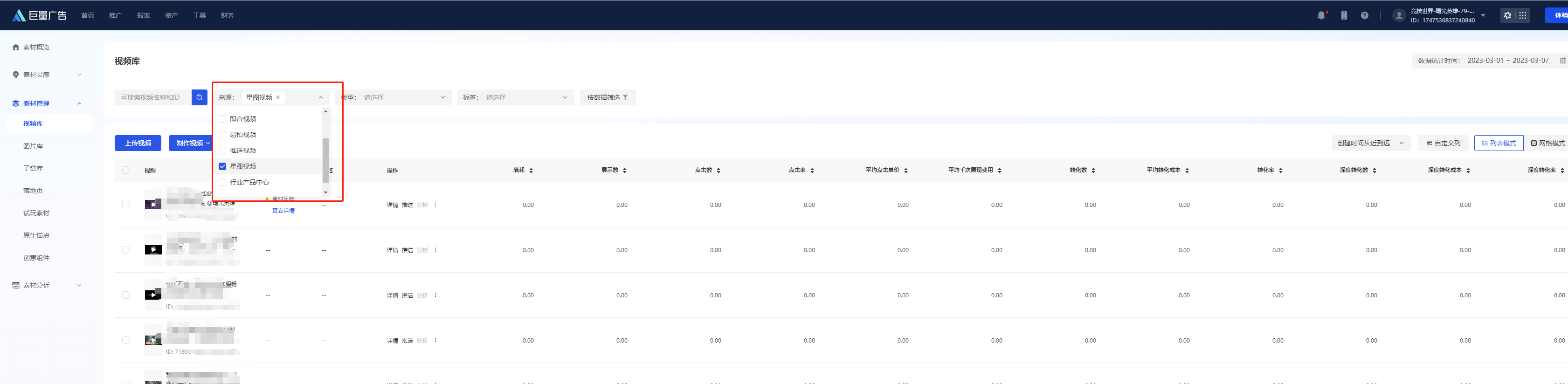This screenshot has height=384, width=1568.
Task: Sort by 平均点击单价 column arrows
Action: point(906,171)
